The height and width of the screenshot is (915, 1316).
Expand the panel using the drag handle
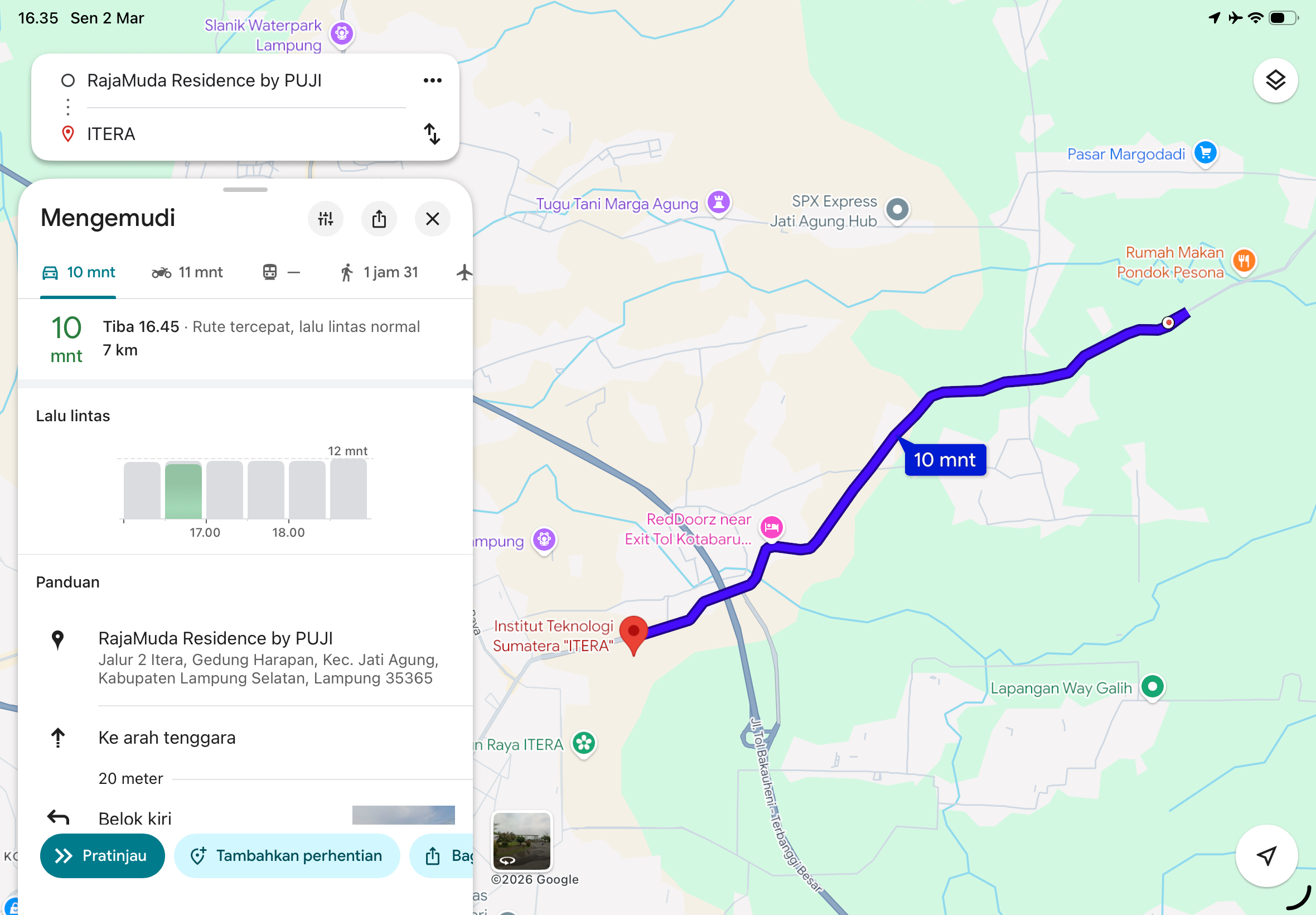(x=245, y=190)
